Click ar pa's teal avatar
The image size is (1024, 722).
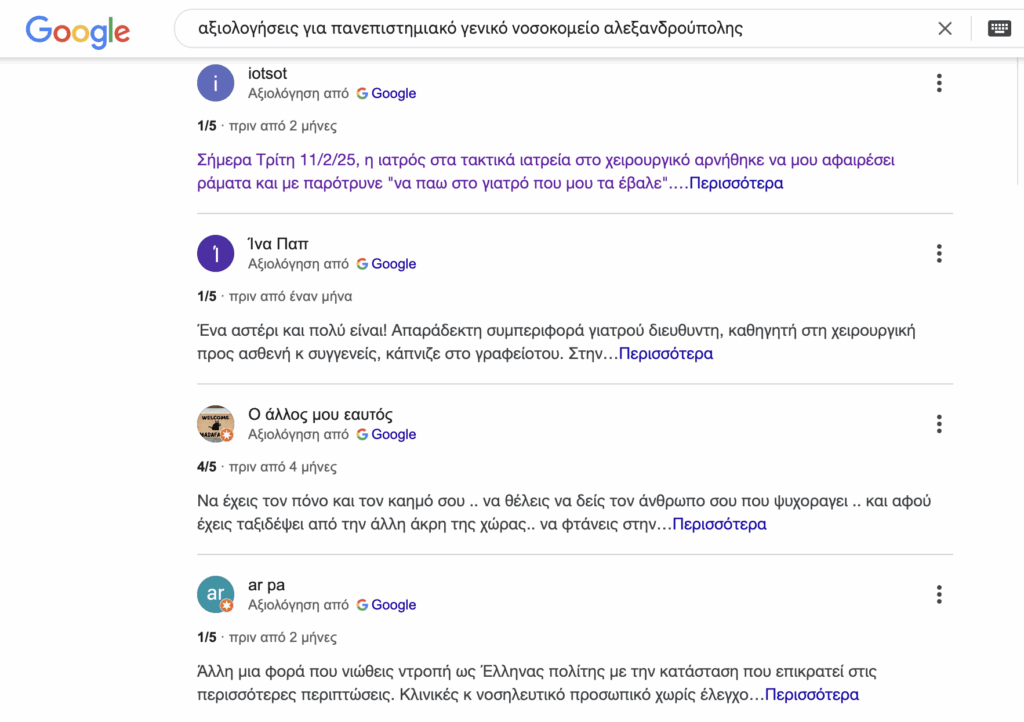216,594
